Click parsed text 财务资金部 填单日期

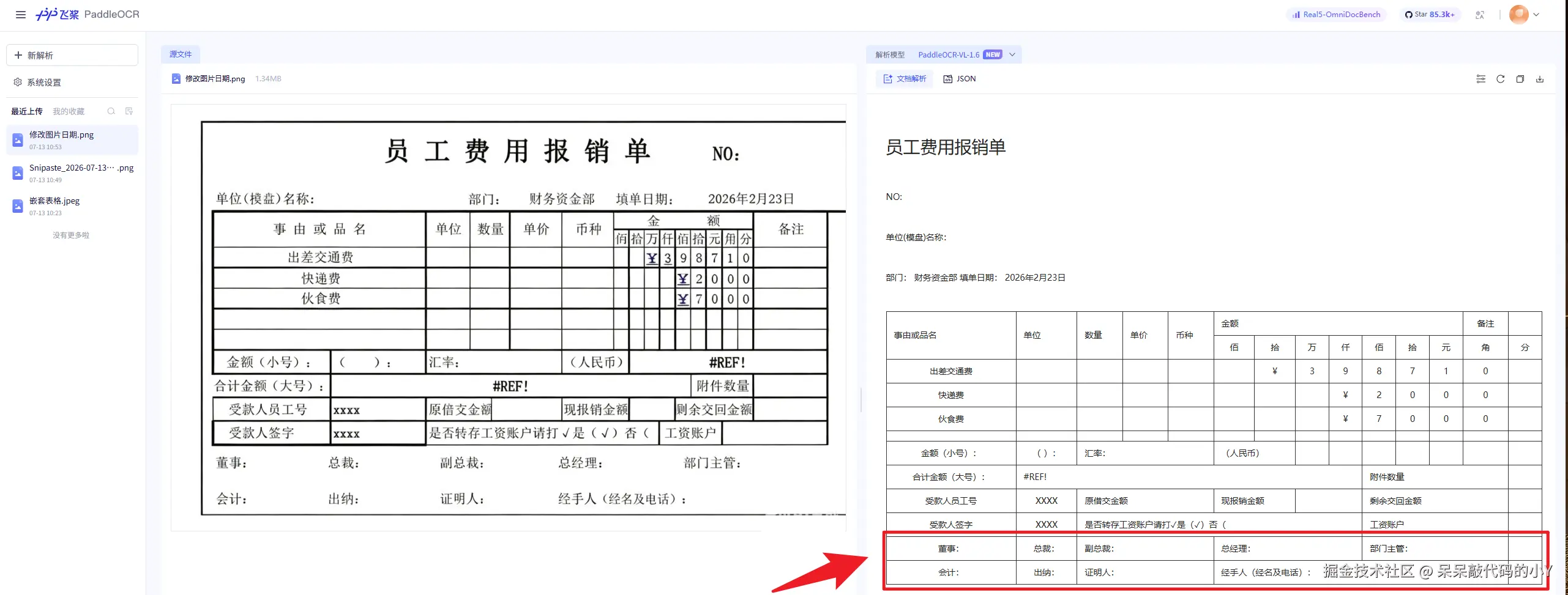pos(955,278)
